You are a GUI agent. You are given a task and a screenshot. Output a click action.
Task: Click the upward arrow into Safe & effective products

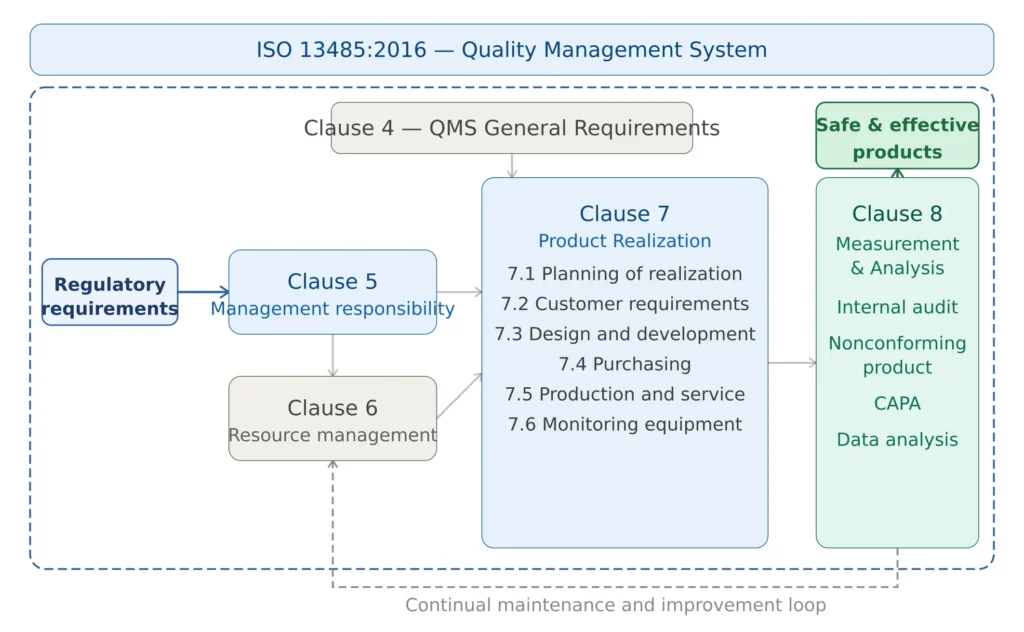click(x=897, y=172)
